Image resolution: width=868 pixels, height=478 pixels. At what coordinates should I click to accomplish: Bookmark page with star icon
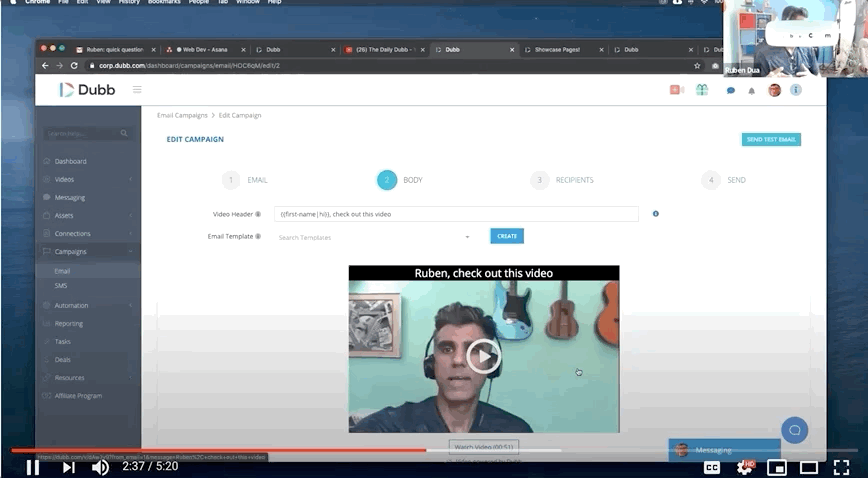697,65
